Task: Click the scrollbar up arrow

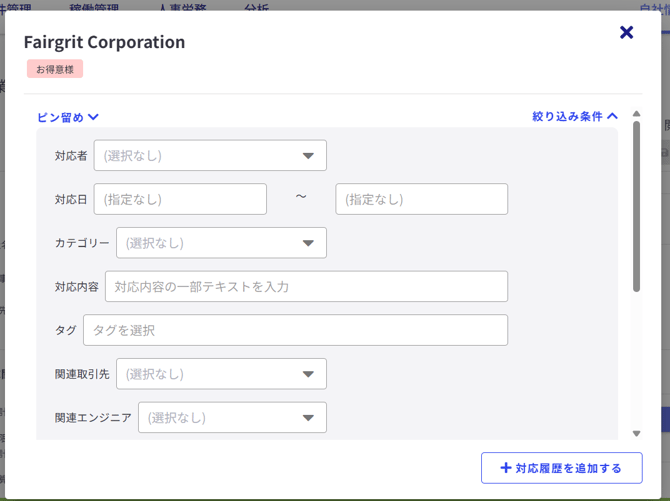Action: pos(636,114)
